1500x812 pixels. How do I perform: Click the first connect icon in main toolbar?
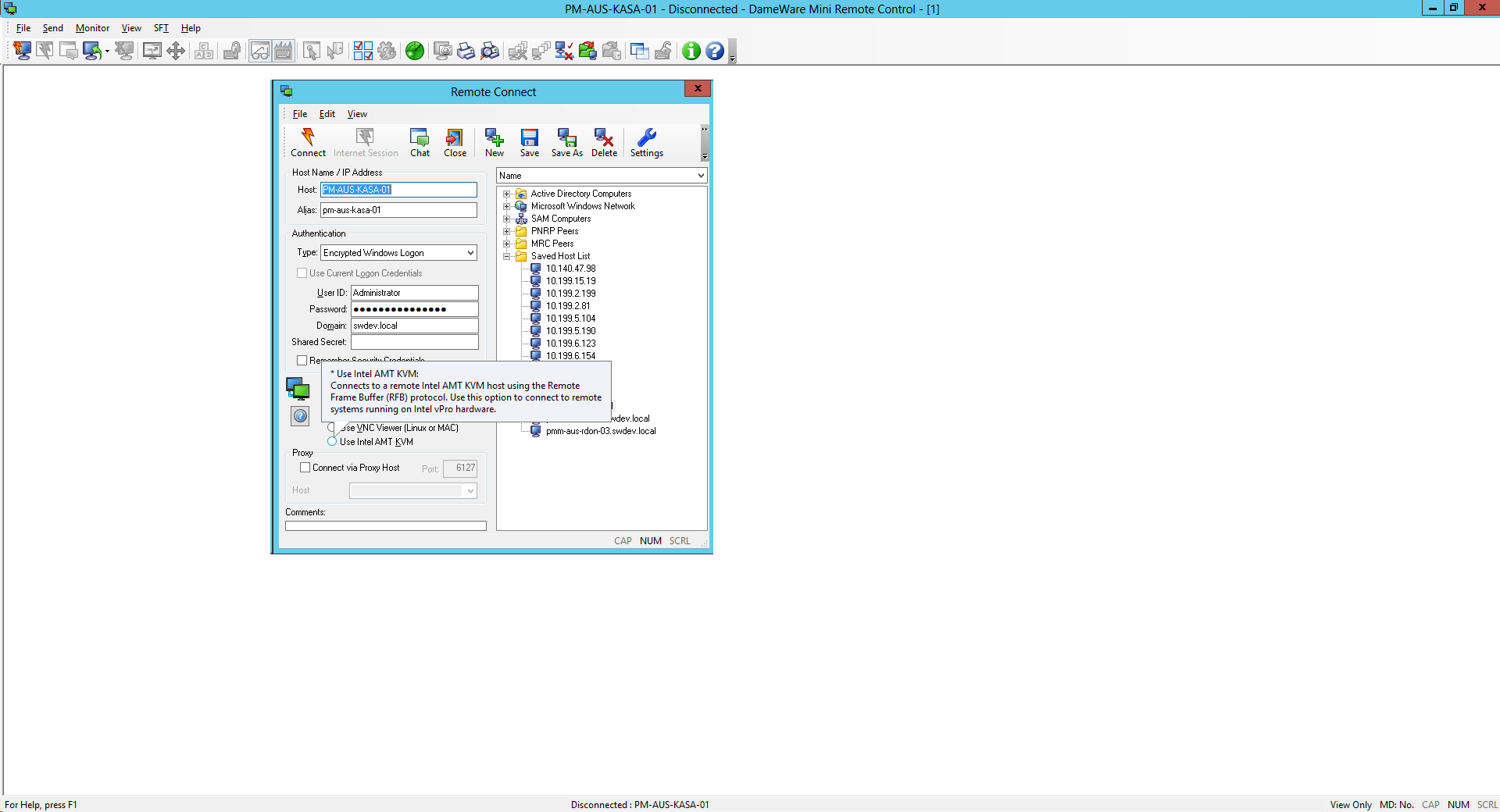[x=22, y=51]
